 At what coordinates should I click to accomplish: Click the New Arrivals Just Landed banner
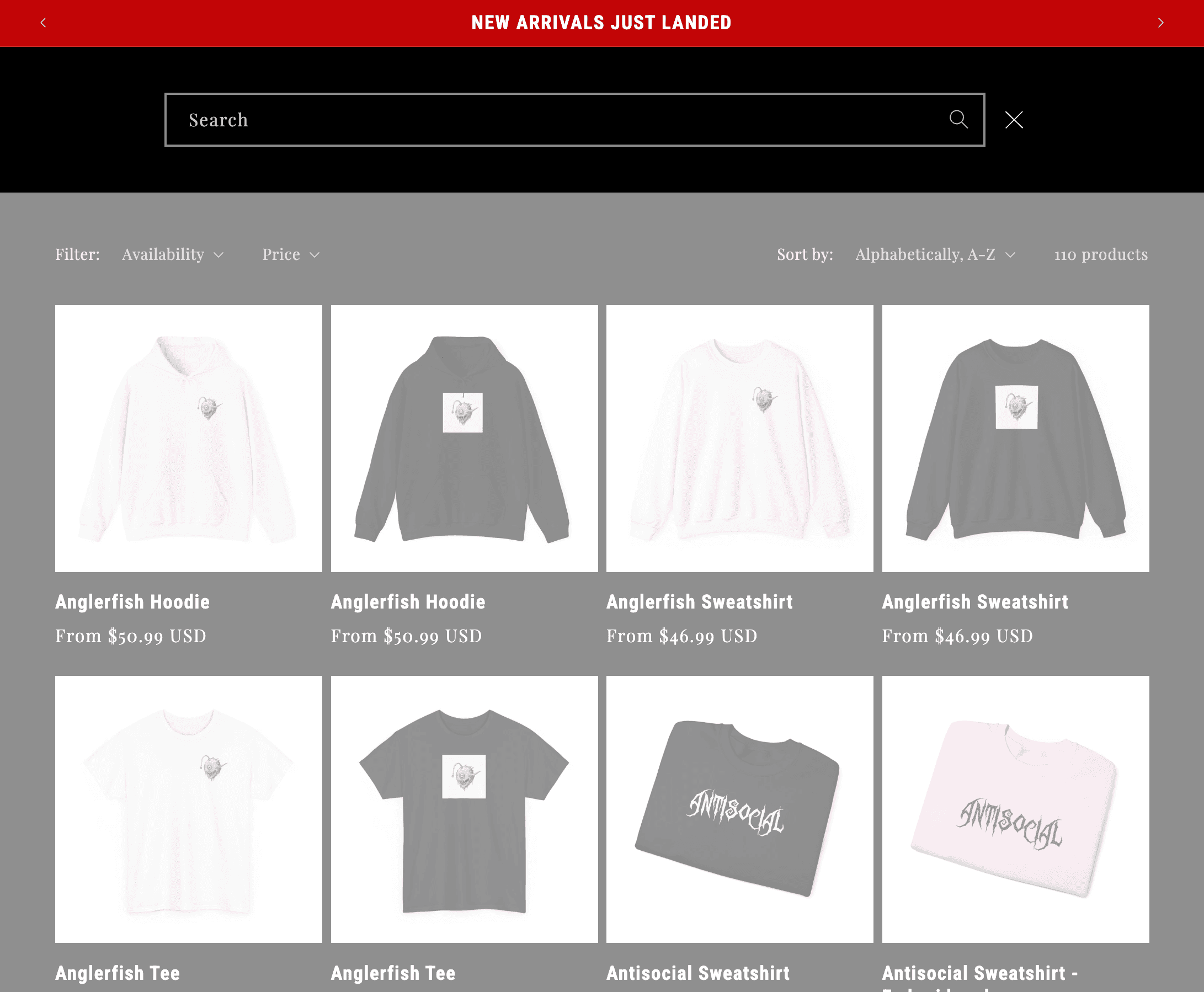tap(601, 23)
